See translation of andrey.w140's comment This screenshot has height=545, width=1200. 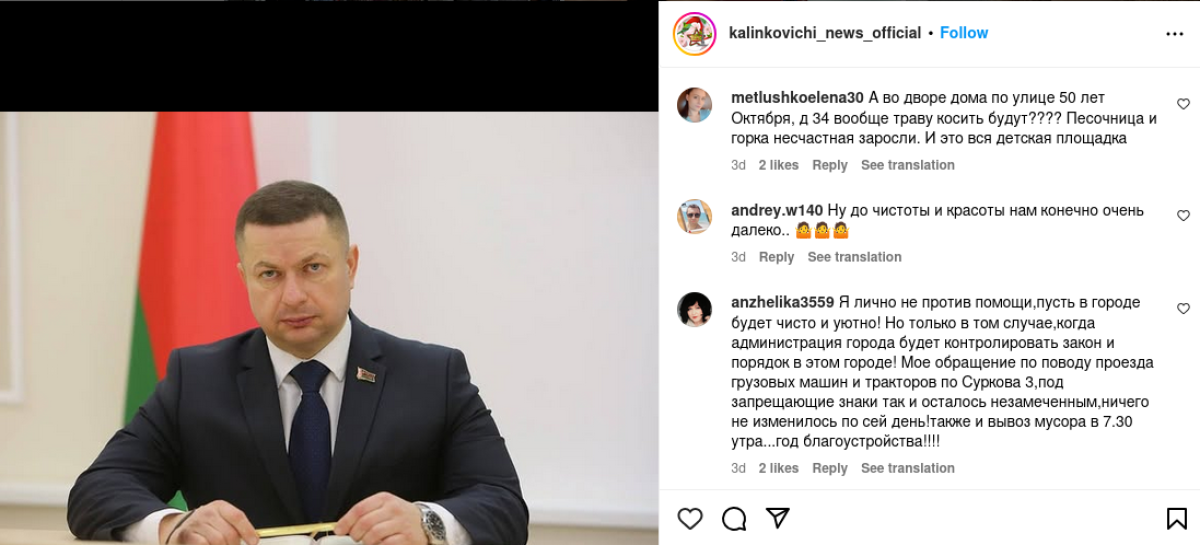(x=855, y=257)
